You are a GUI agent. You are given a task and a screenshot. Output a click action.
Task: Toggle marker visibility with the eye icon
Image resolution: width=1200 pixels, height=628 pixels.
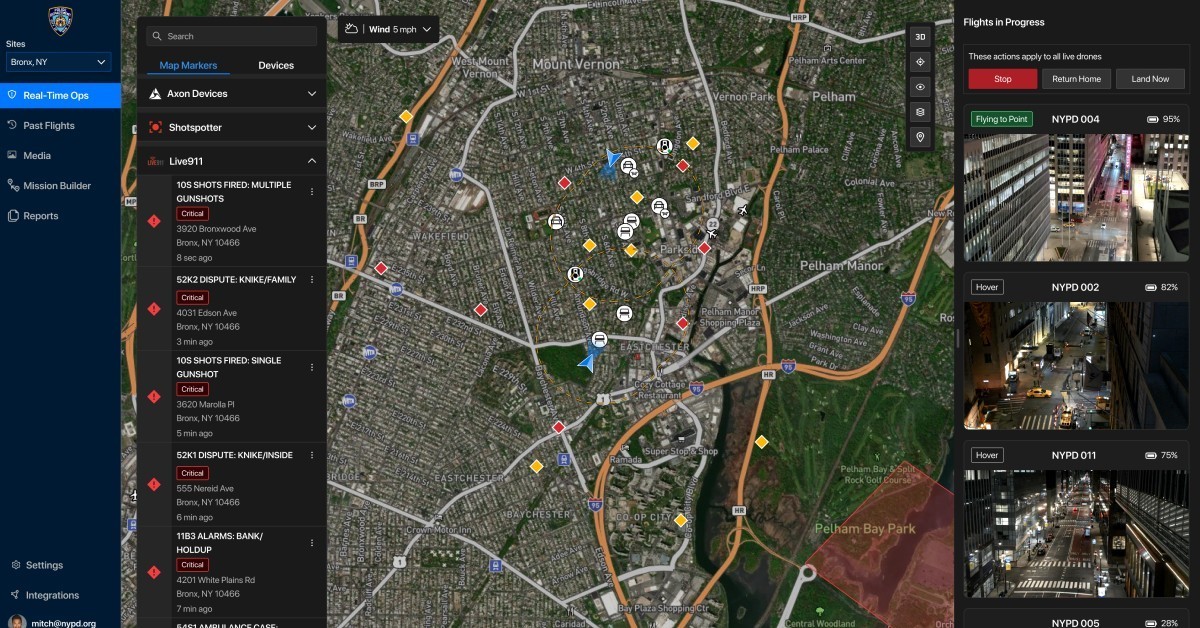coord(920,87)
